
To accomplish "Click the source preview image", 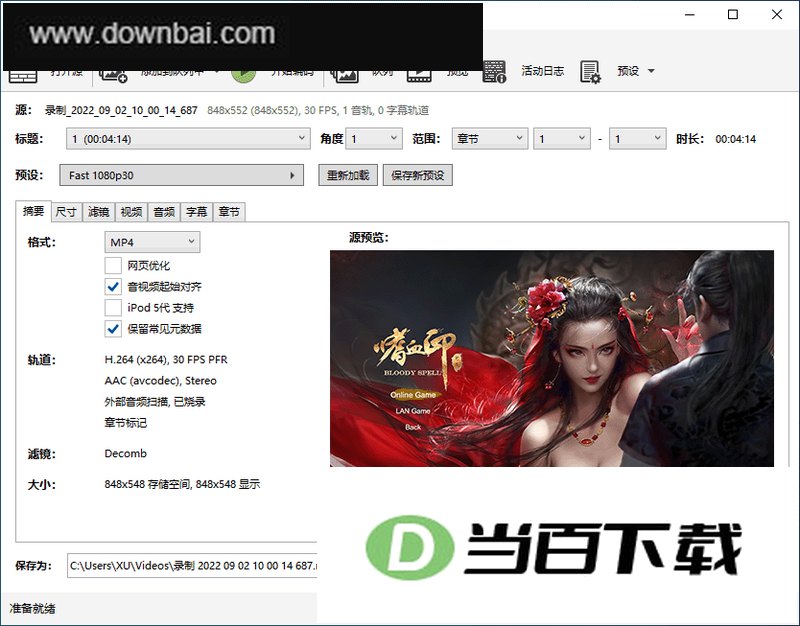I will click(552, 358).
